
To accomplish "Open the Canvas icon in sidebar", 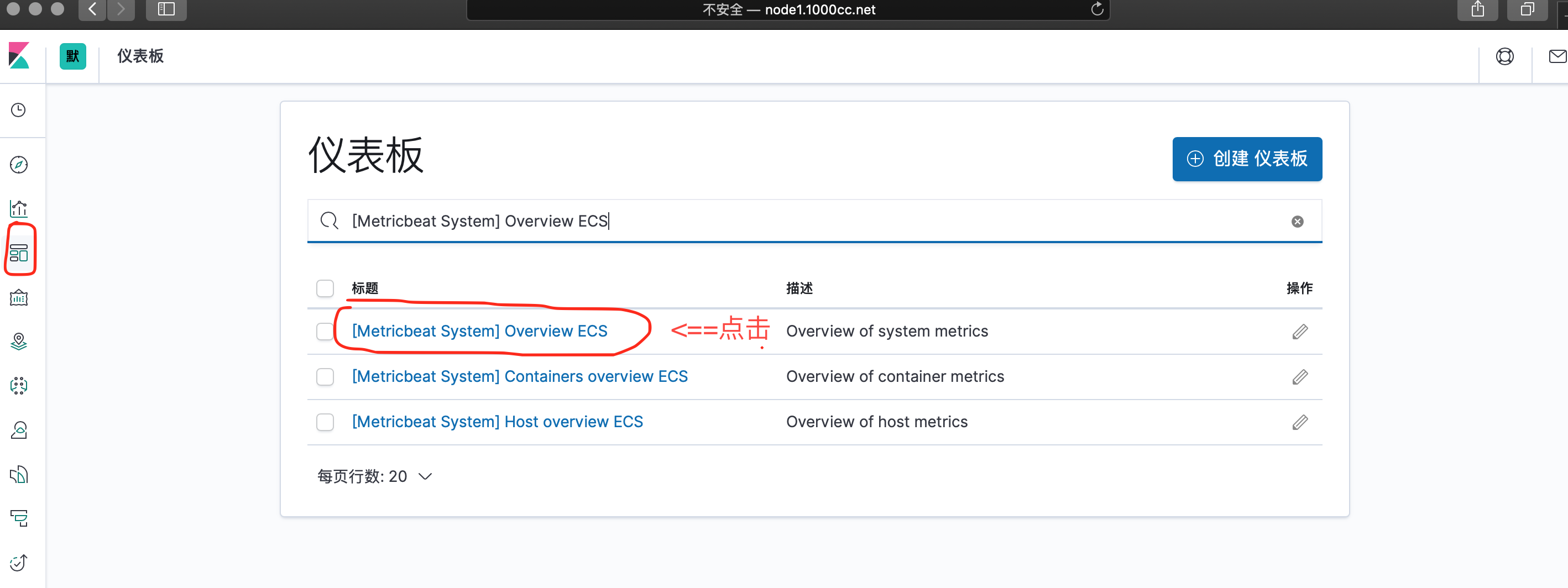I will [19, 298].
